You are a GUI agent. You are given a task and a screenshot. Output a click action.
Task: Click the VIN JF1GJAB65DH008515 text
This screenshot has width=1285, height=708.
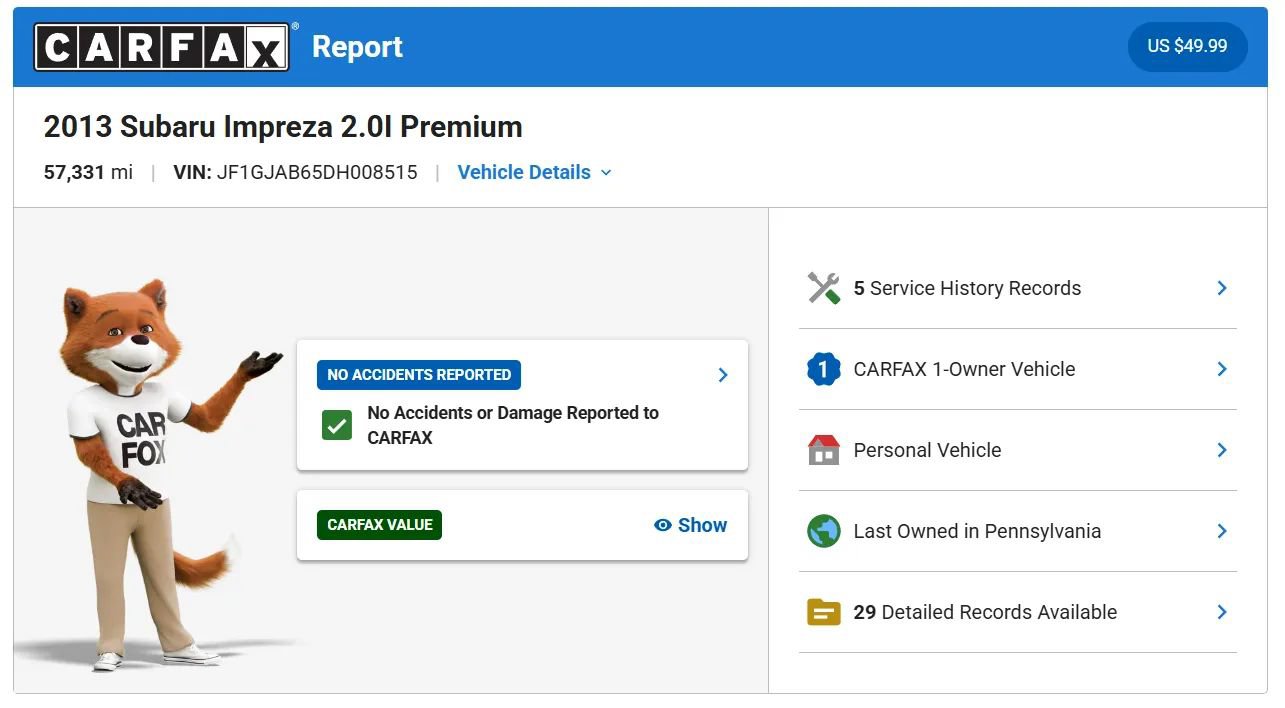(x=295, y=172)
